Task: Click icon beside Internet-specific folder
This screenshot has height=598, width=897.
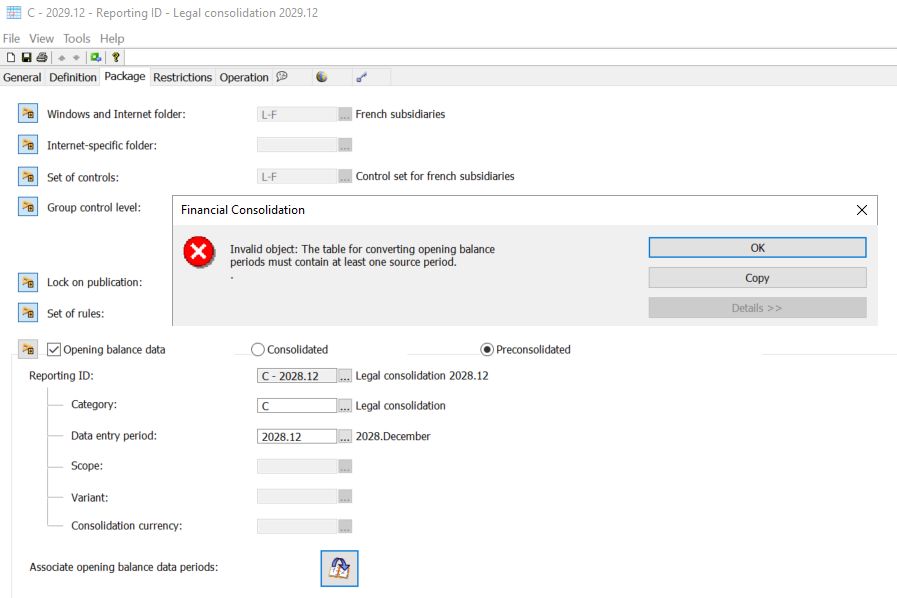Action: pos(27,145)
